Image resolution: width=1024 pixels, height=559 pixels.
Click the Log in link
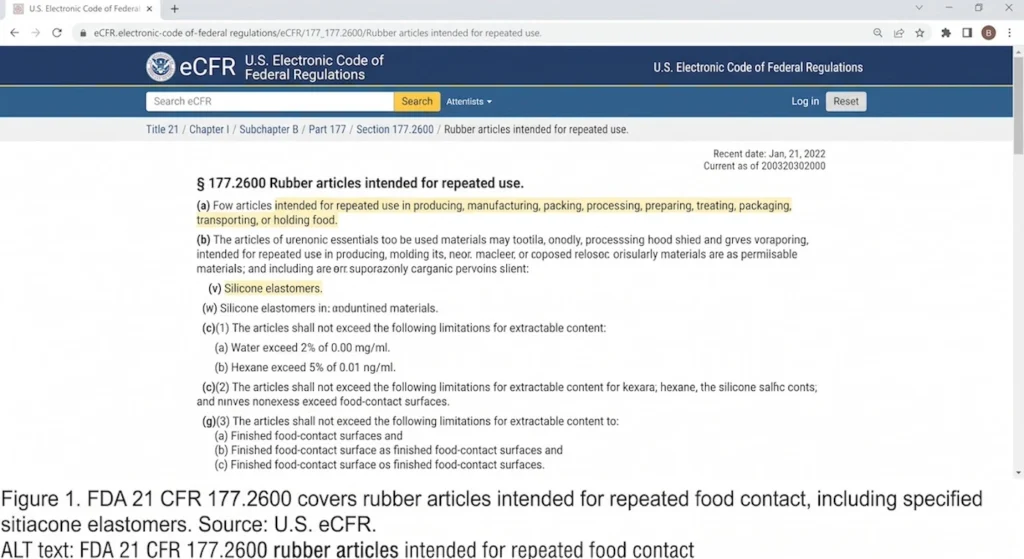click(x=805, y=101)
